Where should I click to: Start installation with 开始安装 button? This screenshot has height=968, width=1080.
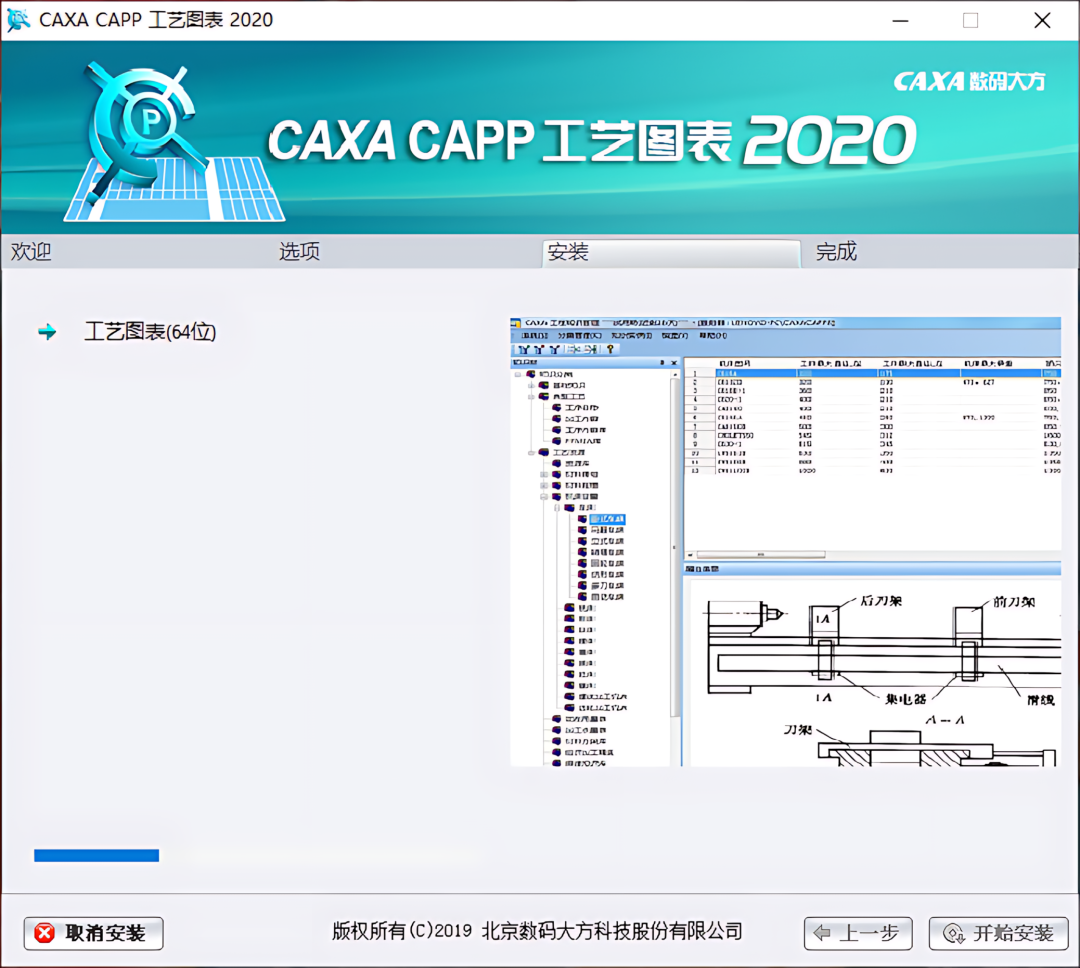click(x=999, y=934)
